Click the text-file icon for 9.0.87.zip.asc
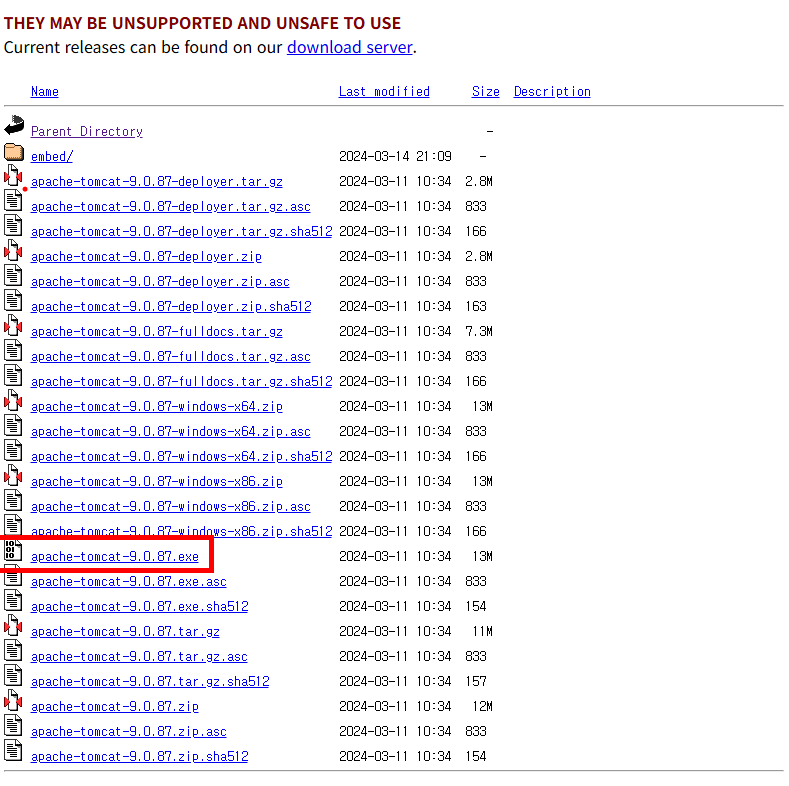Viewport: 789px width, 786px height. point(13,725)
